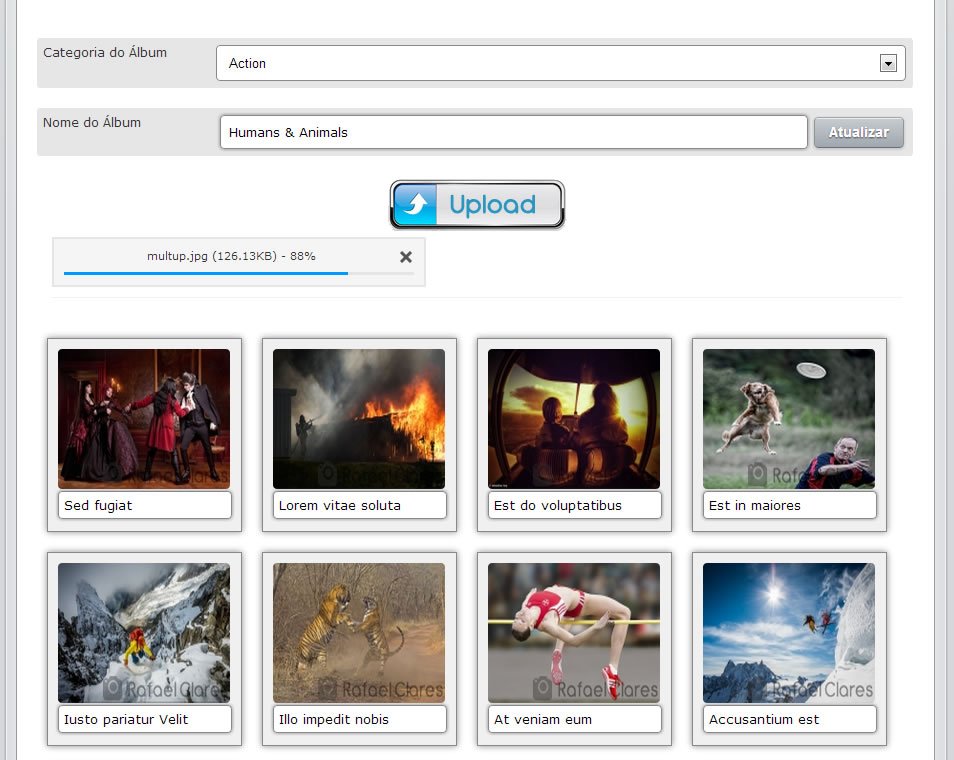Open the dog catching frisbee thumbnail
This screenshot has width=954, height=760.
click(x=789, y=419)
